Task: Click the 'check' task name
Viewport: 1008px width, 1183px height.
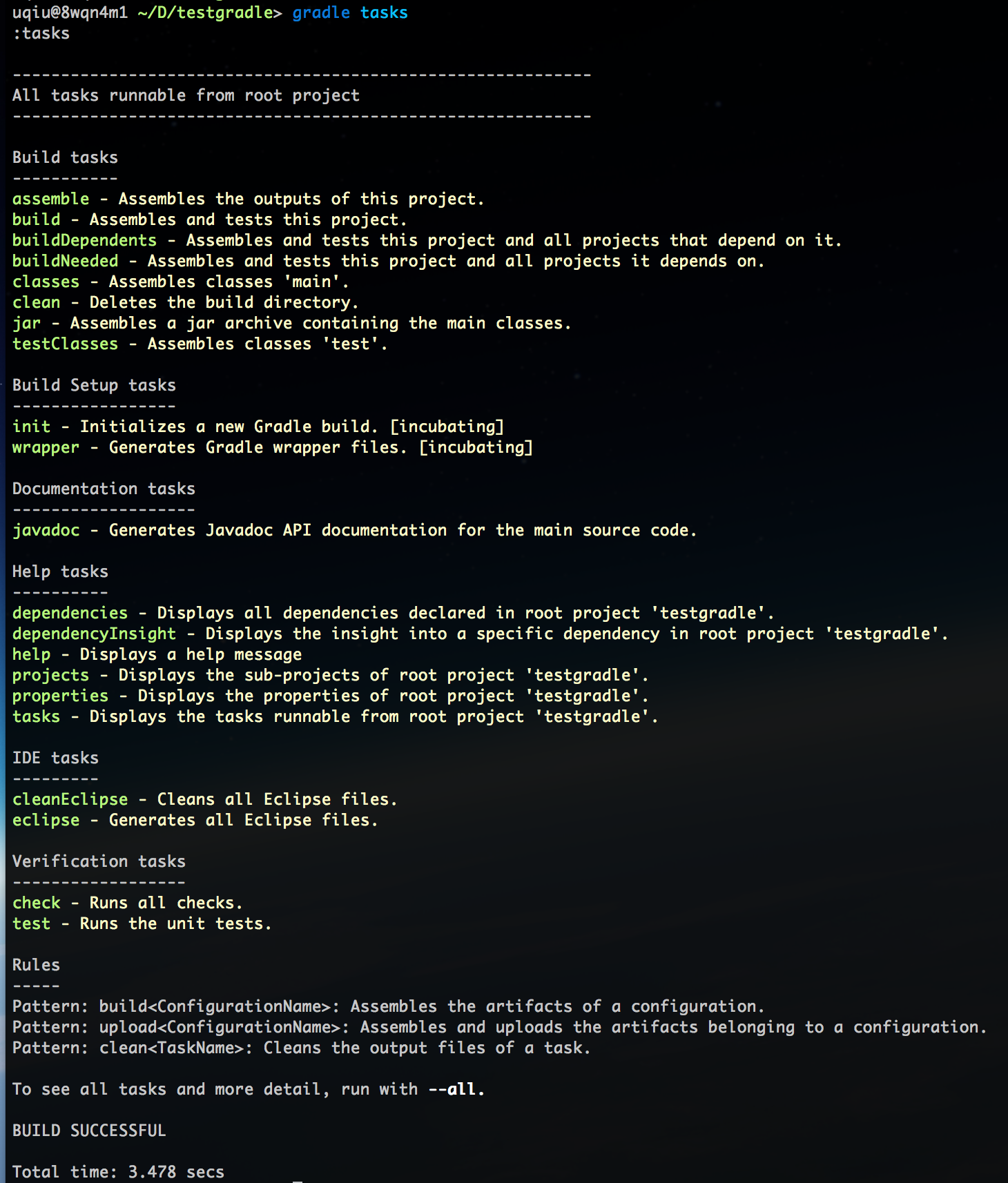Action: click(x=36, y=903)
